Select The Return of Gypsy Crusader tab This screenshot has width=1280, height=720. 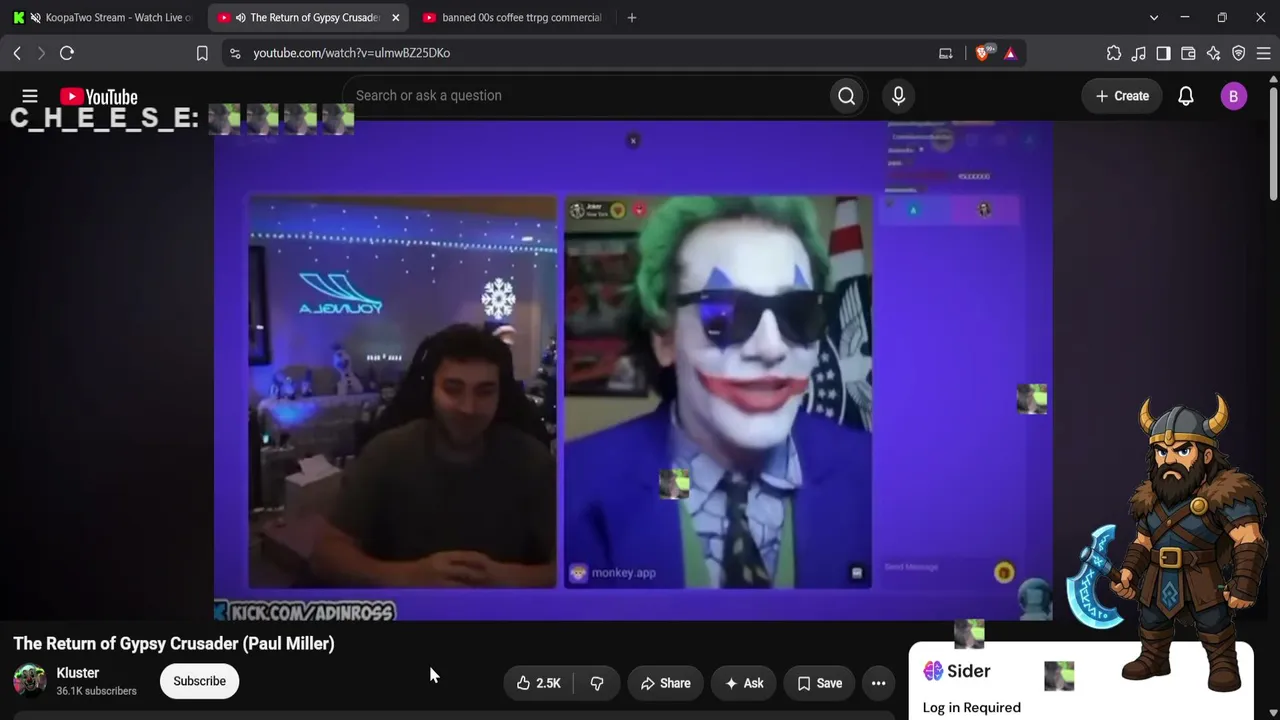pyautogui.click(x=309, y=18)
